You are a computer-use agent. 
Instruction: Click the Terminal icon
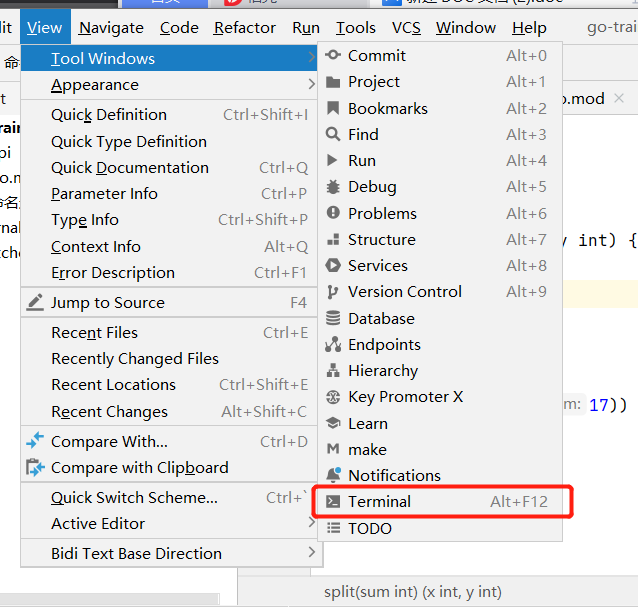pos(333,502)
